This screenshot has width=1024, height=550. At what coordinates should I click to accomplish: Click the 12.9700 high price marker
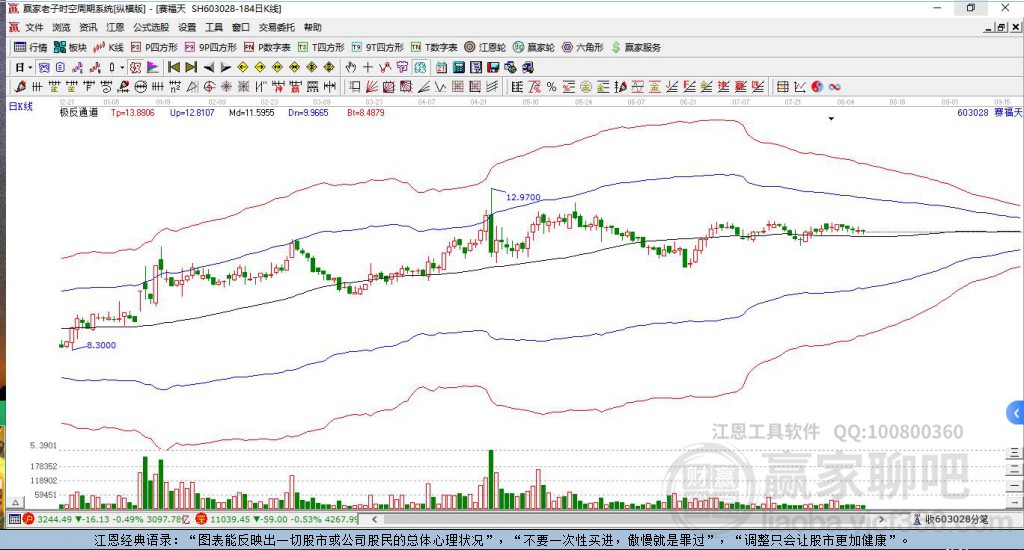click(x=523, y=197)
